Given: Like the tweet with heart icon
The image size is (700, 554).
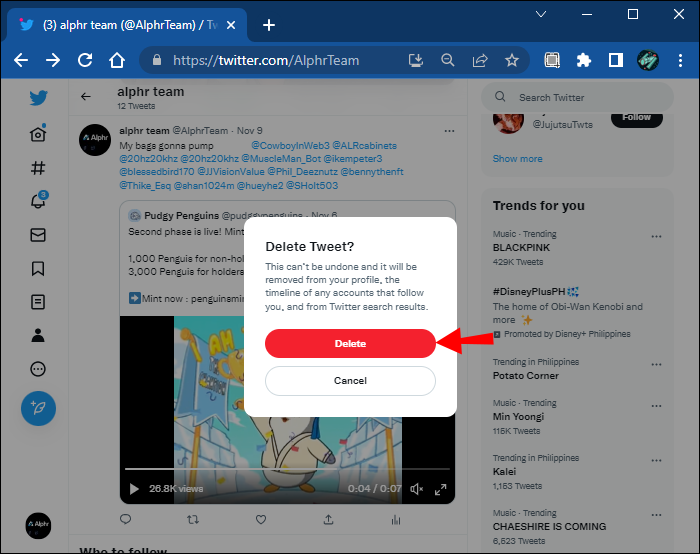Looking at the screenshot, I should [261, 520].
